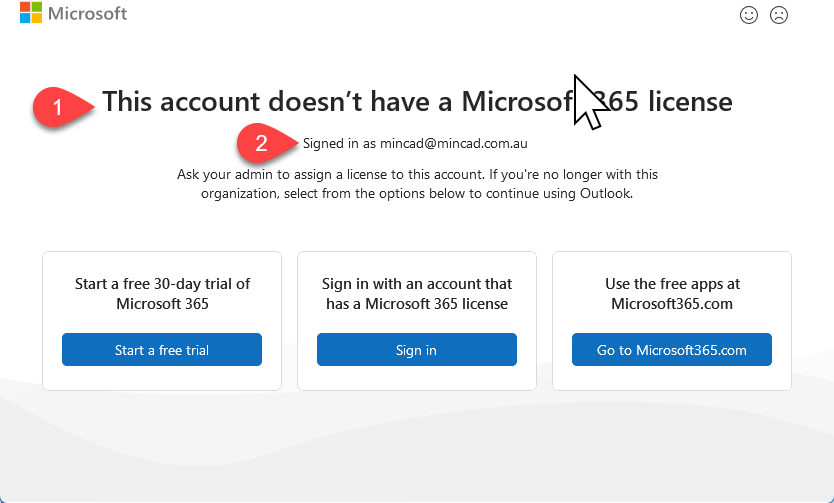Image resolution: width=834 pixels, height=503 pixels.
Task: Send happy smiley face feedback
Action: point(748,15)
